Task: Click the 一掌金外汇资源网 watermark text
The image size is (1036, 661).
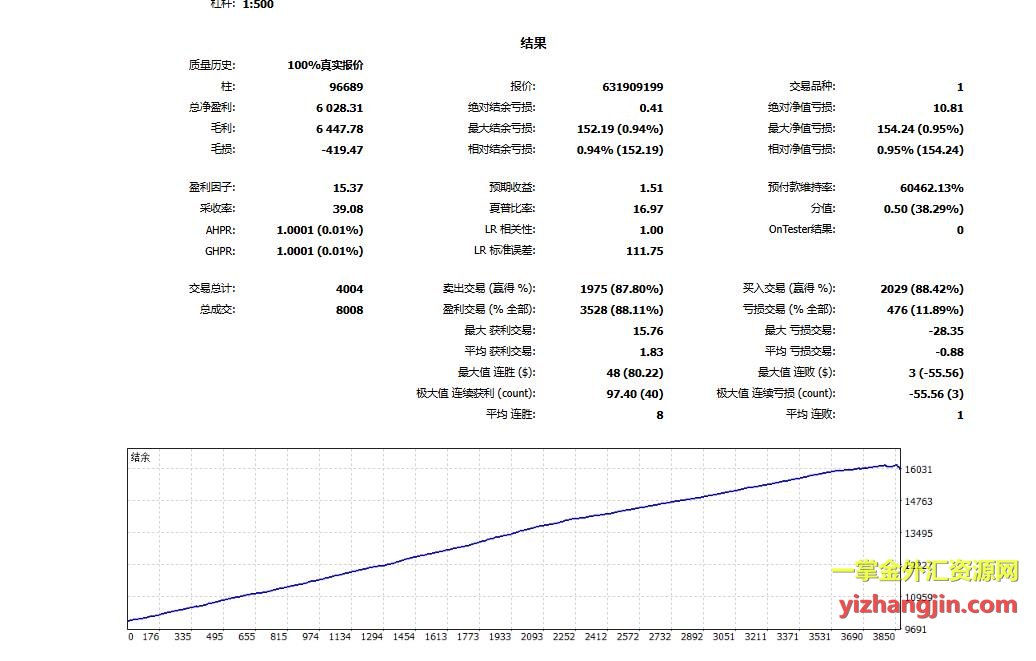Action: (x=924, y=572)
